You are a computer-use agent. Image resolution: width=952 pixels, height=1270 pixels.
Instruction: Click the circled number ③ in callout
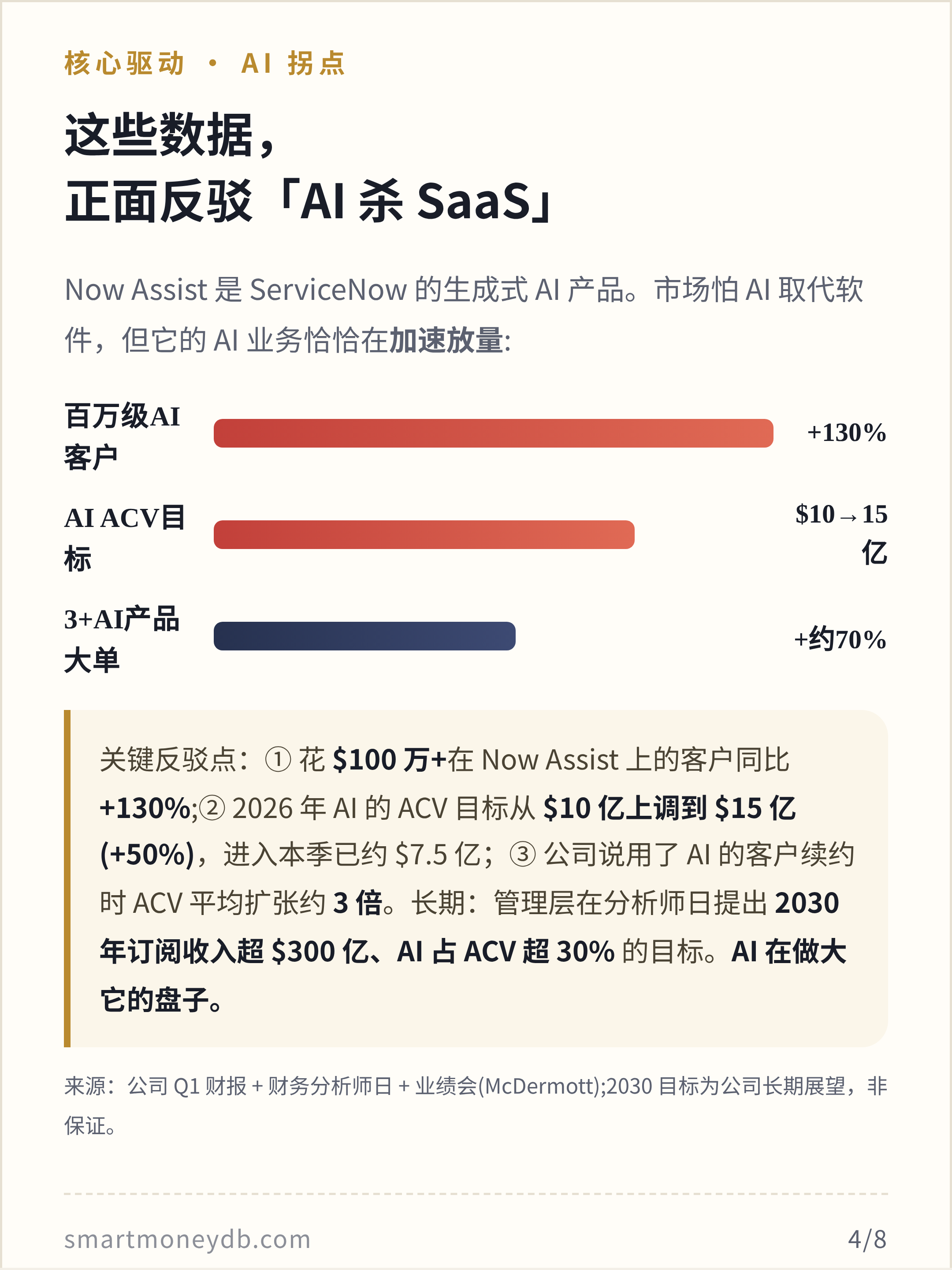pyautogui.click(x=523, y=854)
